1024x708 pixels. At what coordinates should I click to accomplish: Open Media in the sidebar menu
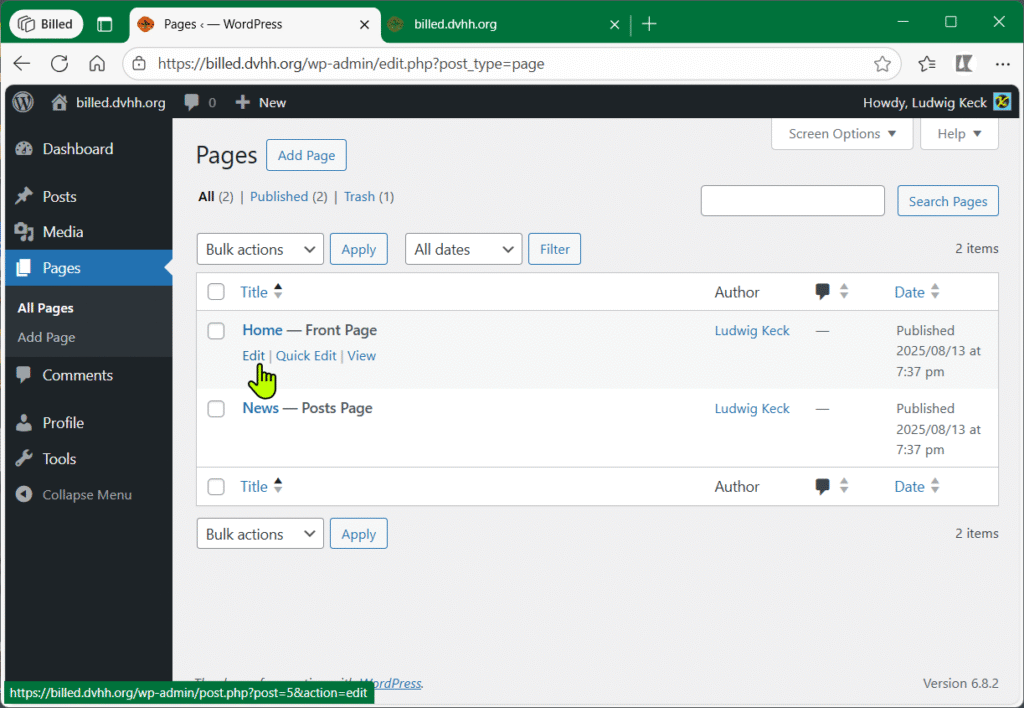click(x=63, y=232)
